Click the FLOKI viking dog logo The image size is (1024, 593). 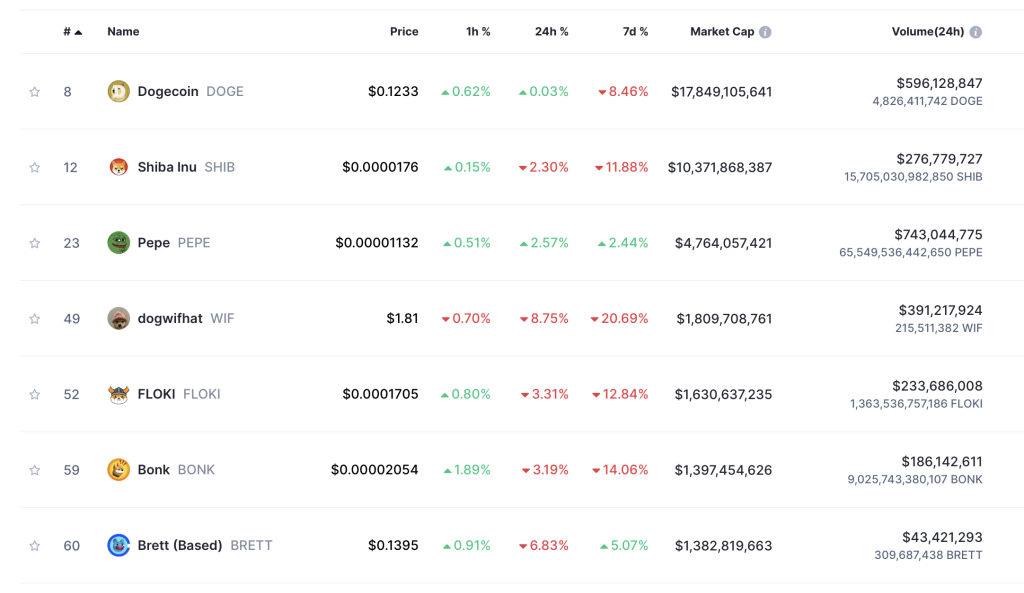pos(118,394)
